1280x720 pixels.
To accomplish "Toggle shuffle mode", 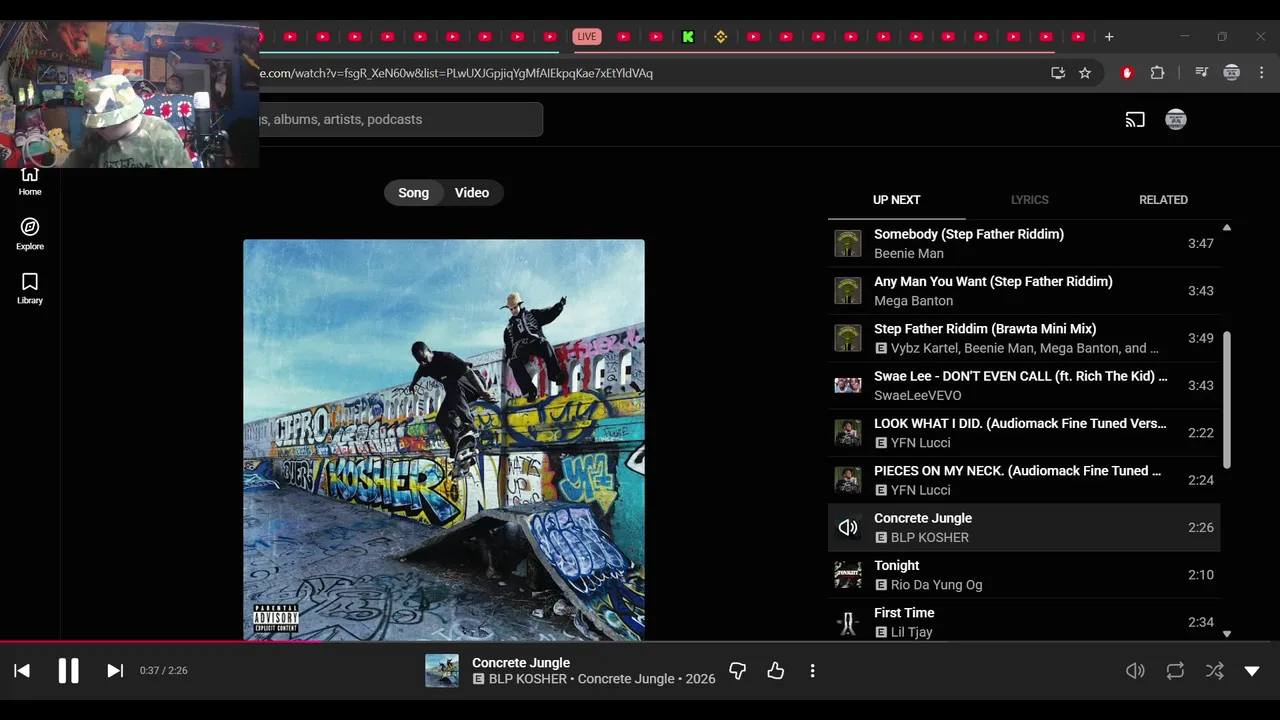I will [x=1214, y=671].
